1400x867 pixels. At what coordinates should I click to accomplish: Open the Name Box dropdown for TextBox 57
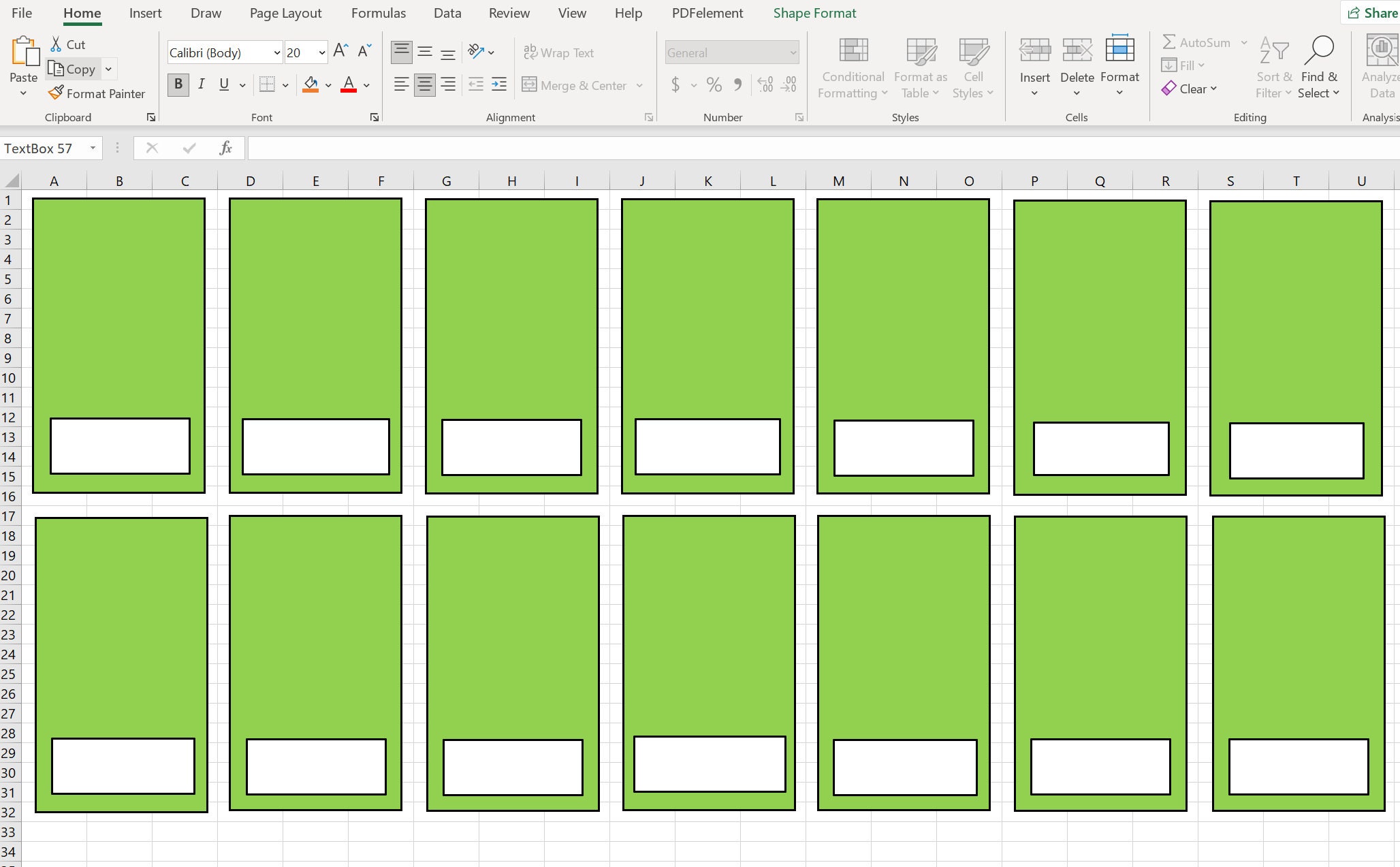(93, 148)
